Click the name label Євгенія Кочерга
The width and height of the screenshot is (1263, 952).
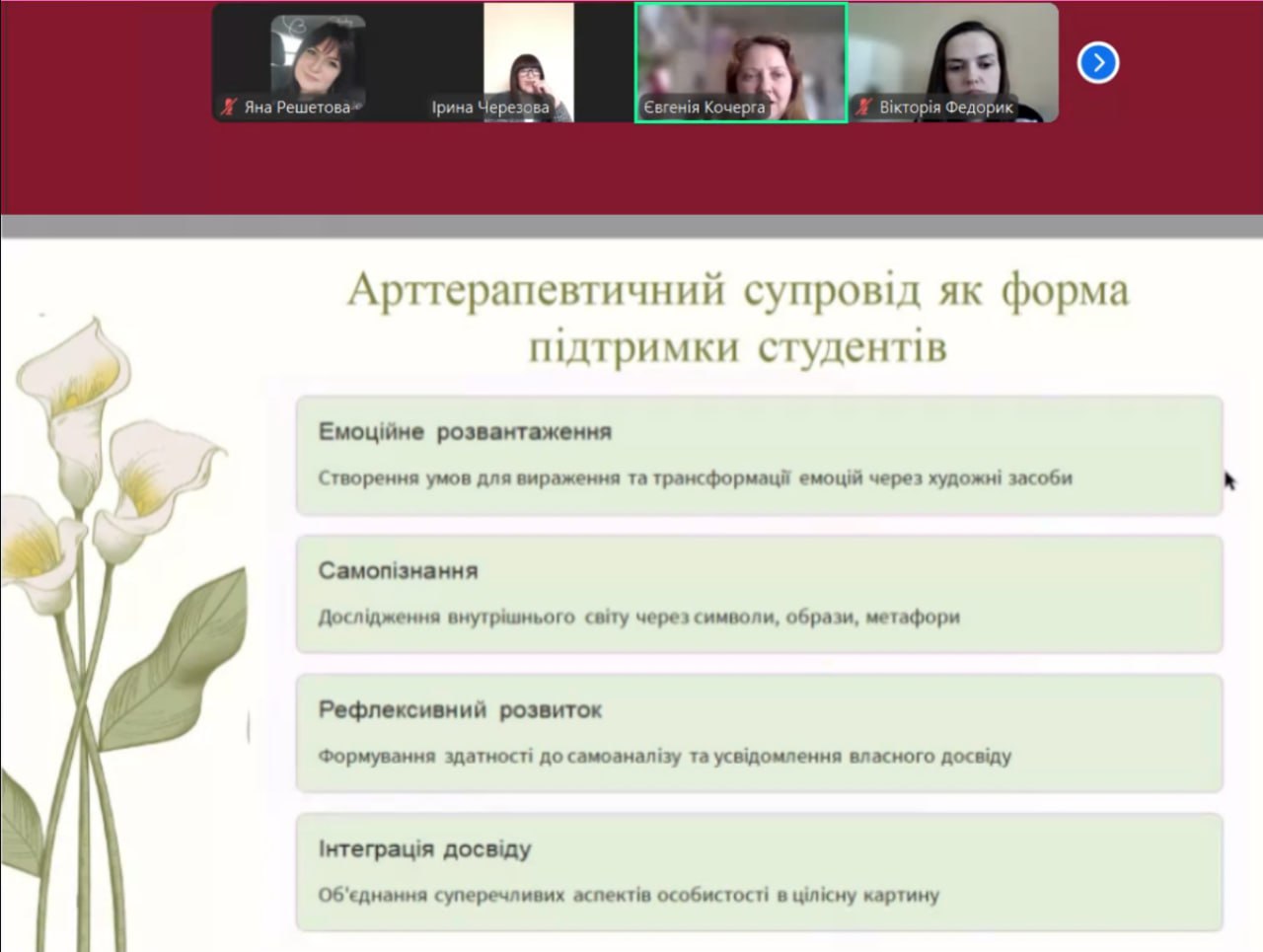pos(705,108)
